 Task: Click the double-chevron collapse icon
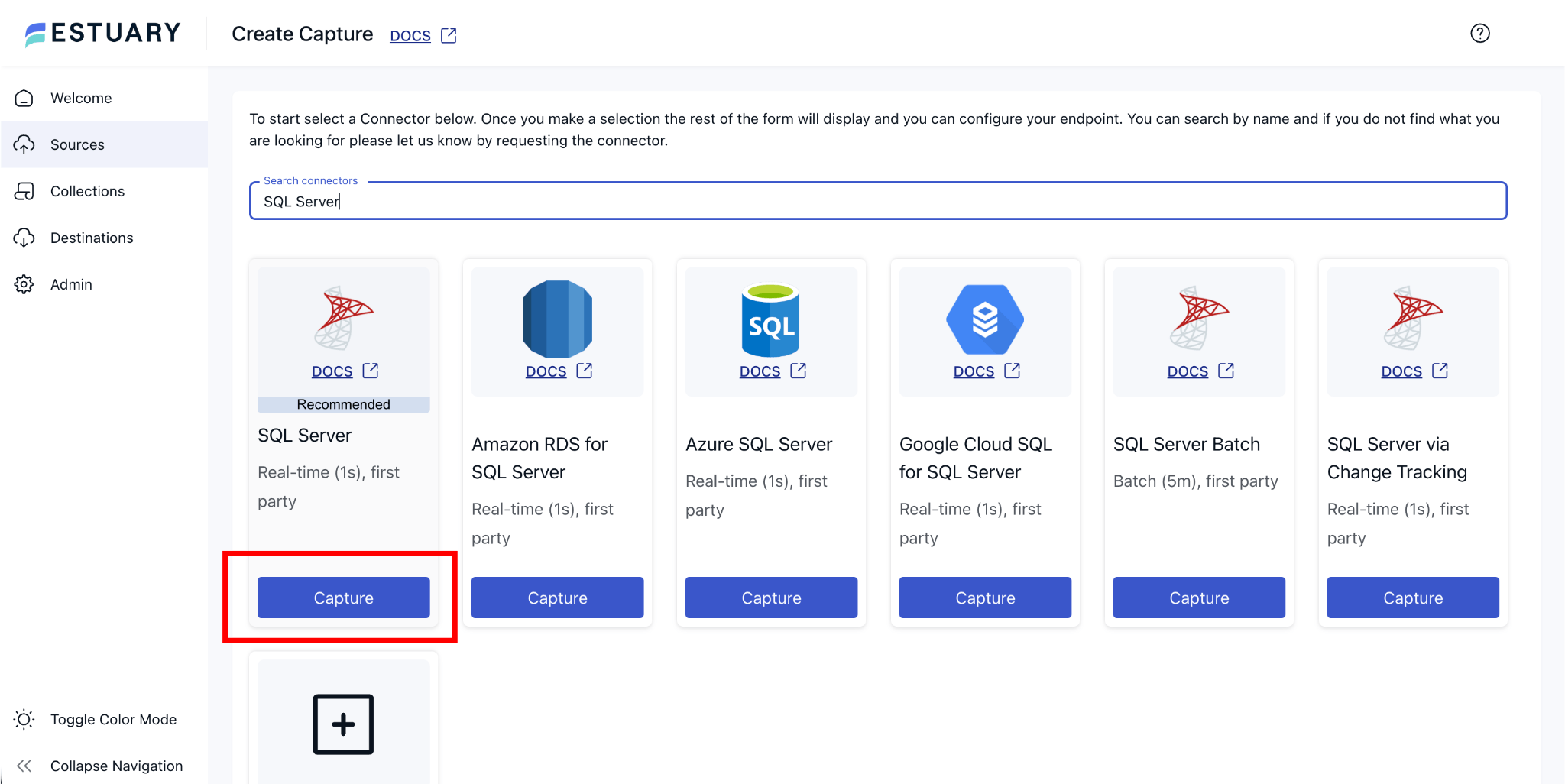pyautogui.click(x=24, y=766)
